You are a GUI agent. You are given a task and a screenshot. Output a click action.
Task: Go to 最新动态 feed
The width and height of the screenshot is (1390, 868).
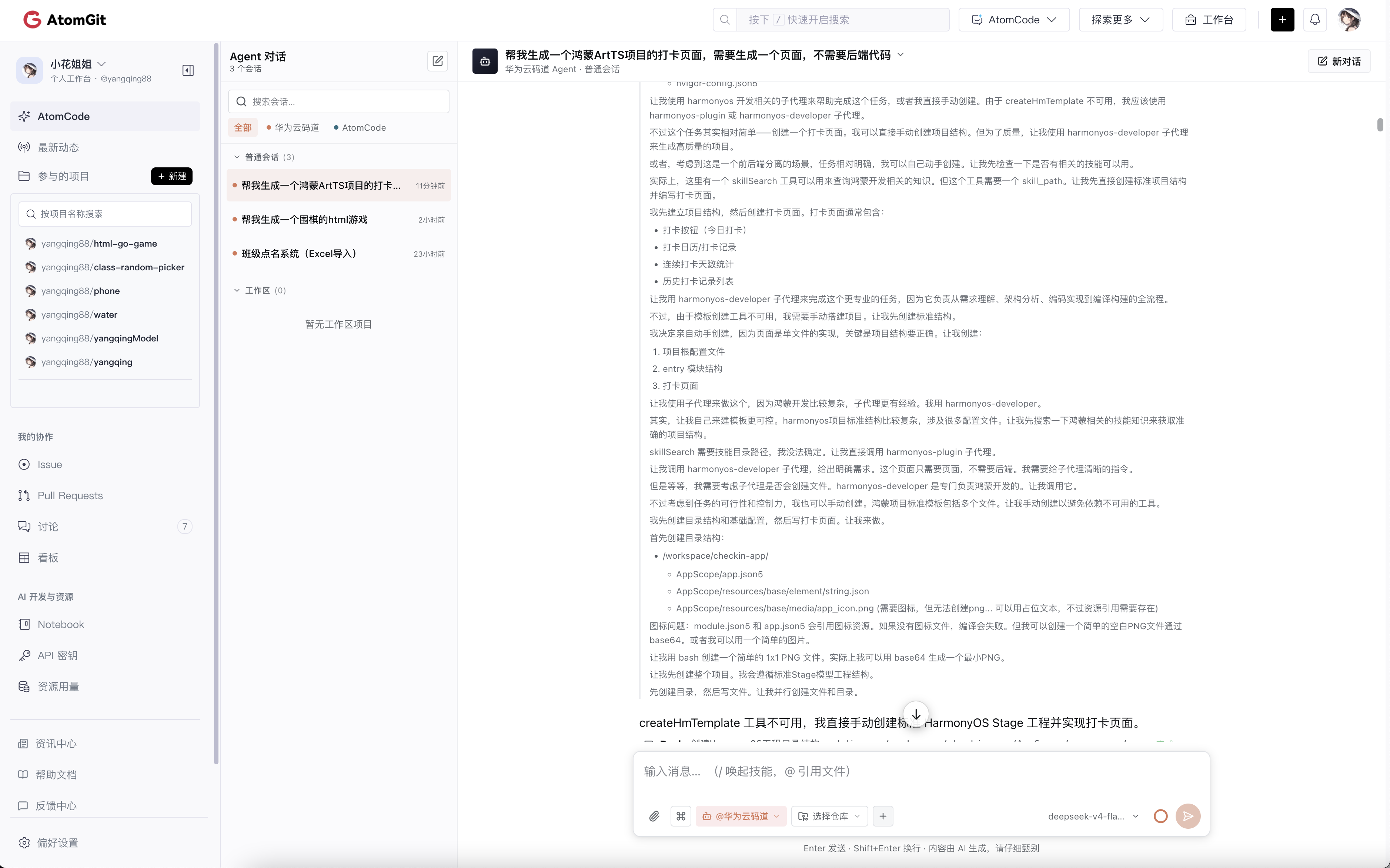coord(105,147)
